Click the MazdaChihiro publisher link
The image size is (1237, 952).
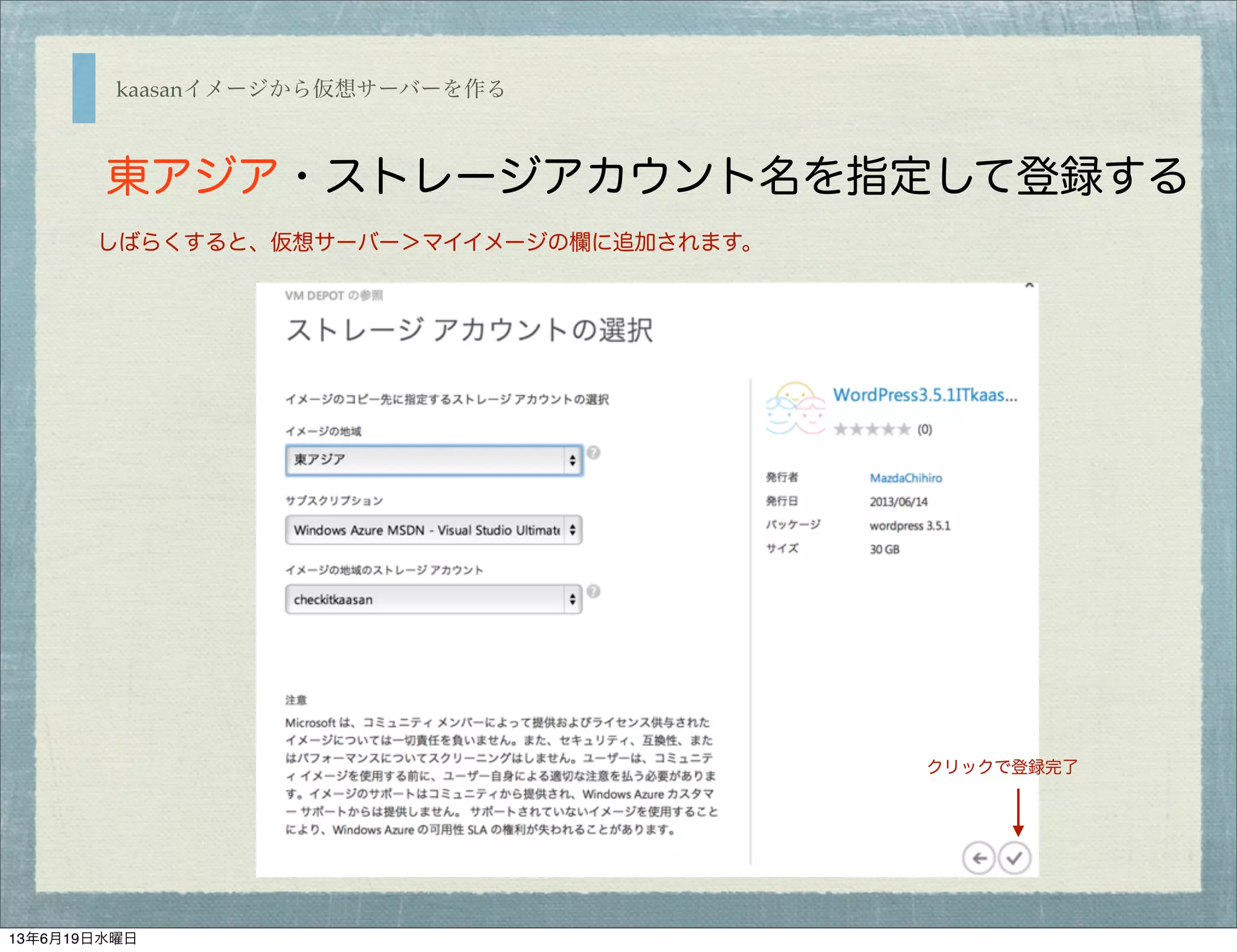(x=905, y=478)
